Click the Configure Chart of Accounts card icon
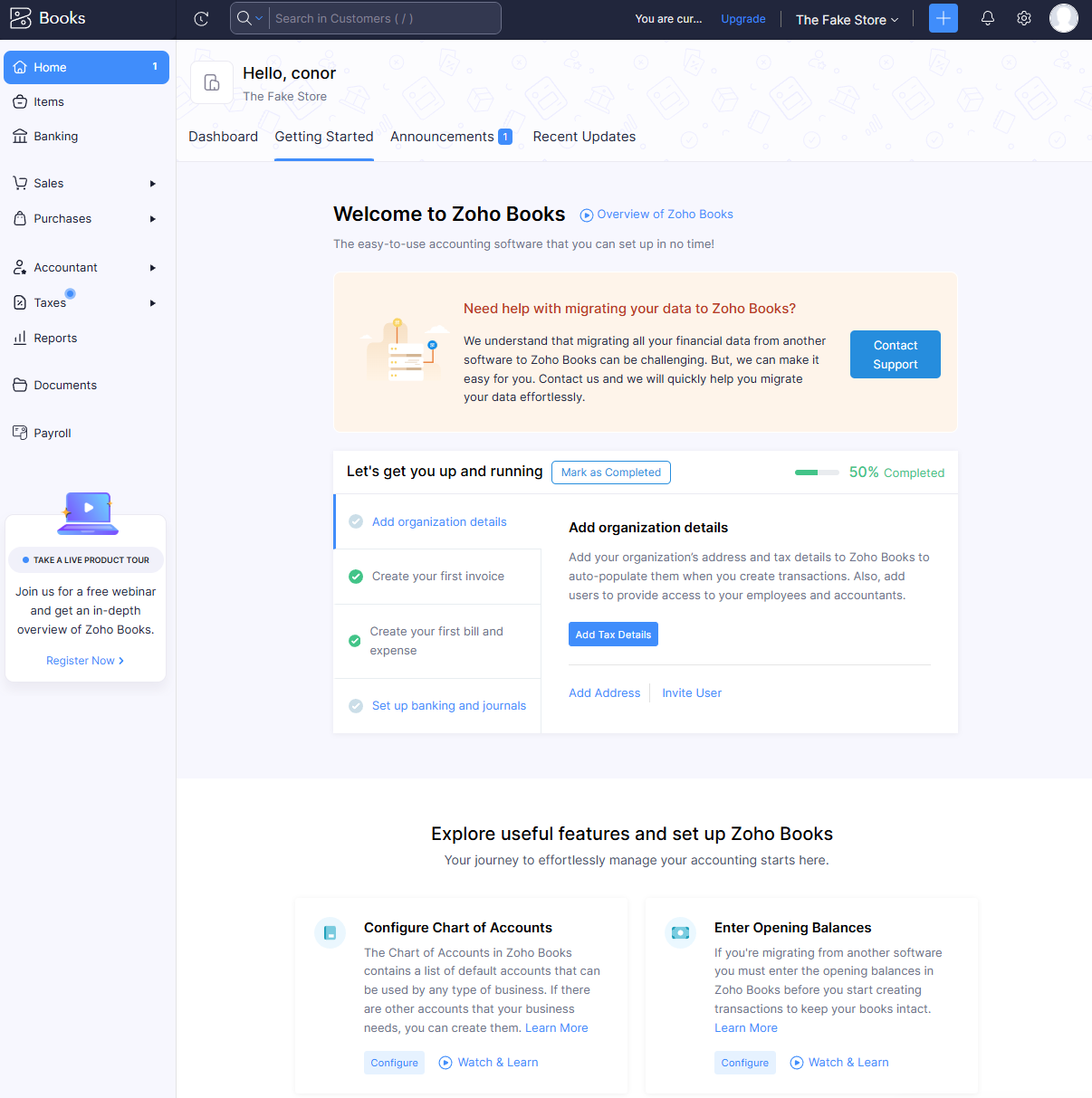Image resolution: width=1092 pixels, height=1098 pixels. point(330,932)
